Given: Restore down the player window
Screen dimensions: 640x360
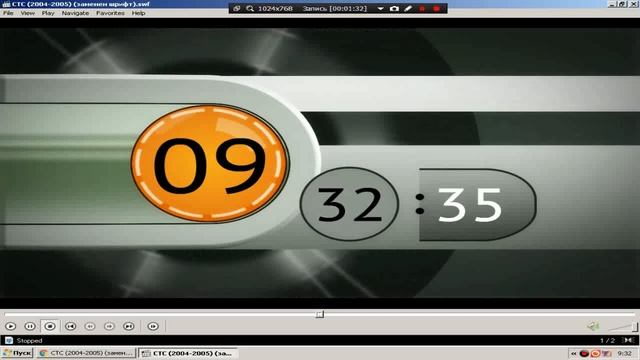Looking at the screenshot, I should point(622,4).
